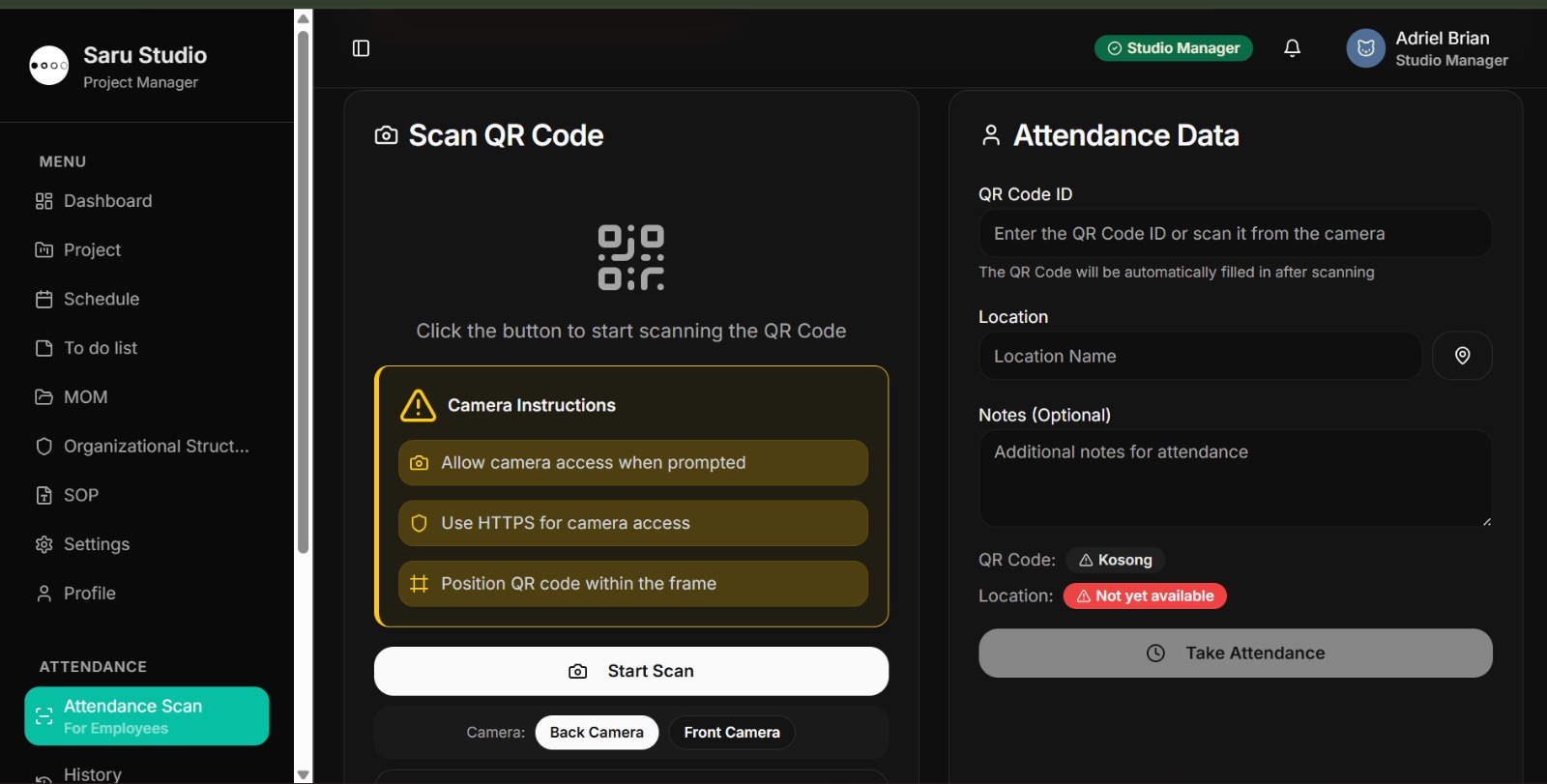Image resolution: width=1547 pixels, height=784 pixels.
Task: Select Attendance Scan For Employees
Action: click(147, 716)
